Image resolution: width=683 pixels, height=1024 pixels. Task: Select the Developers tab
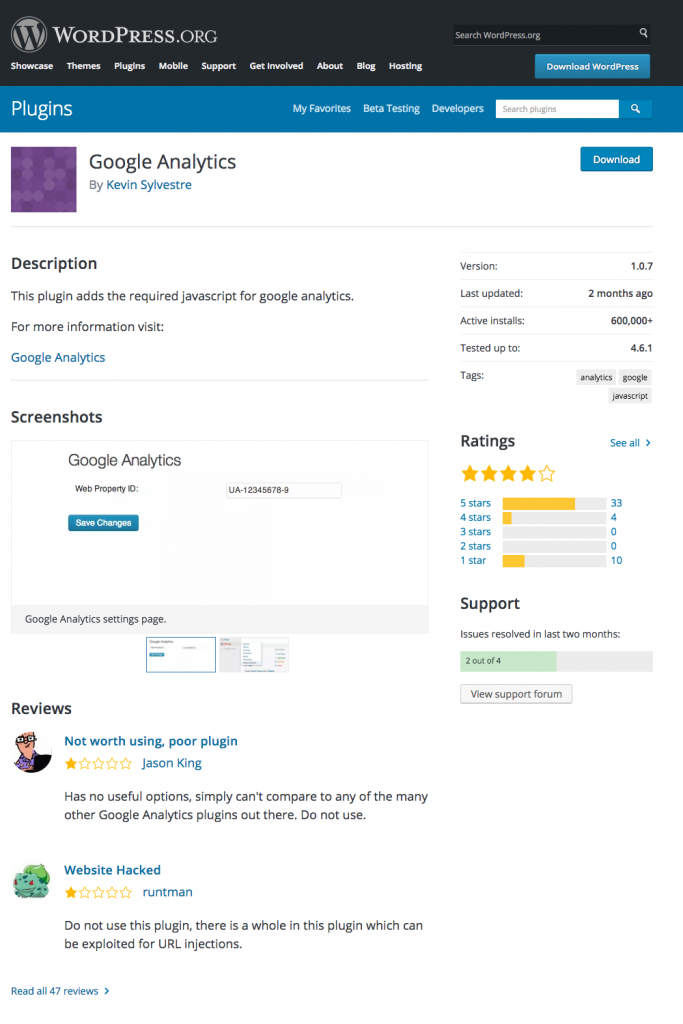point(457,108)
